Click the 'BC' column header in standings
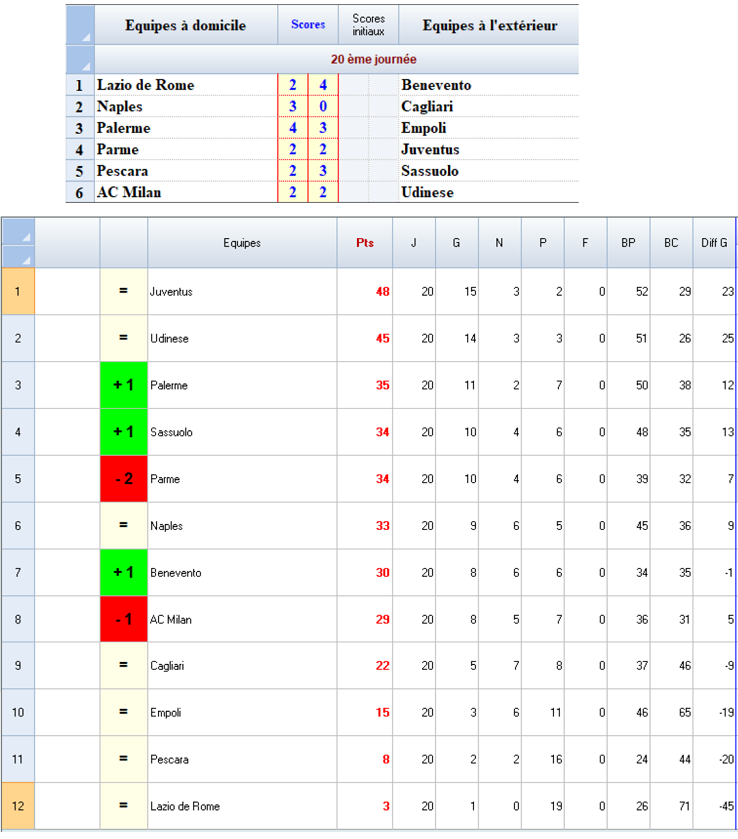The width and height of the screenshot is (738, 839). 671,242
